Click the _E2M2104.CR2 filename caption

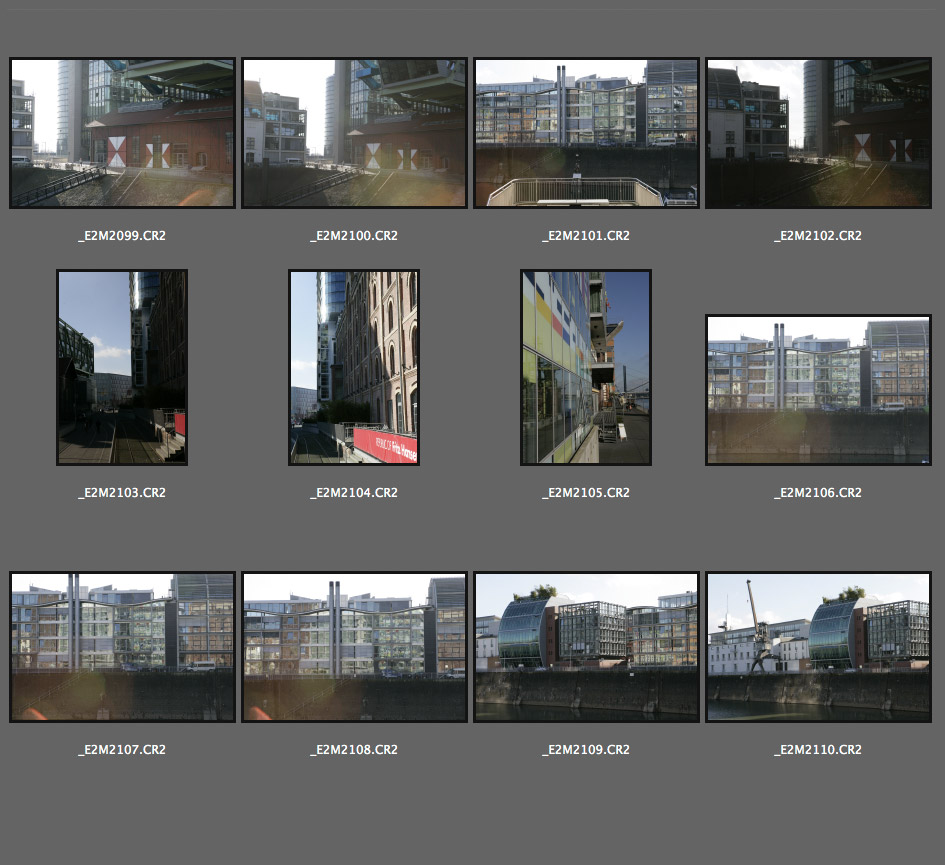coord(354,493)
